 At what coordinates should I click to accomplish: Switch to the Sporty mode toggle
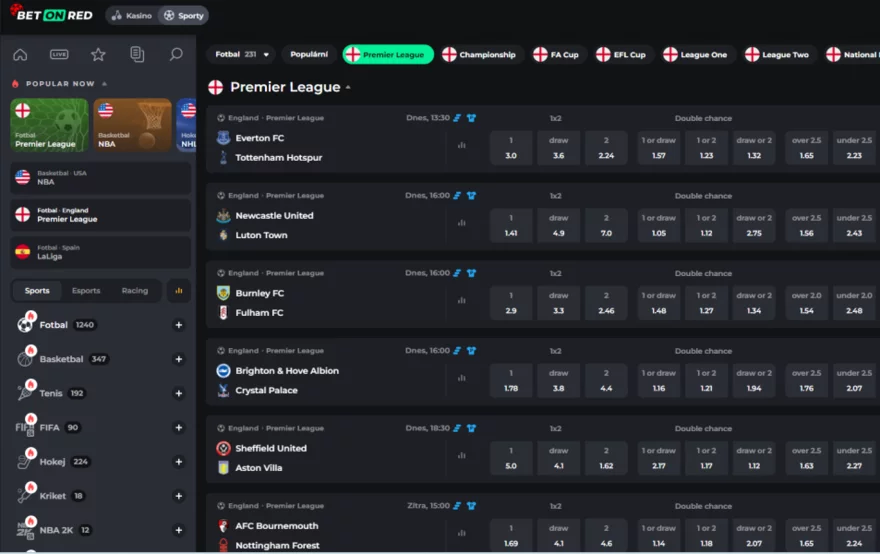coord(184,16)
